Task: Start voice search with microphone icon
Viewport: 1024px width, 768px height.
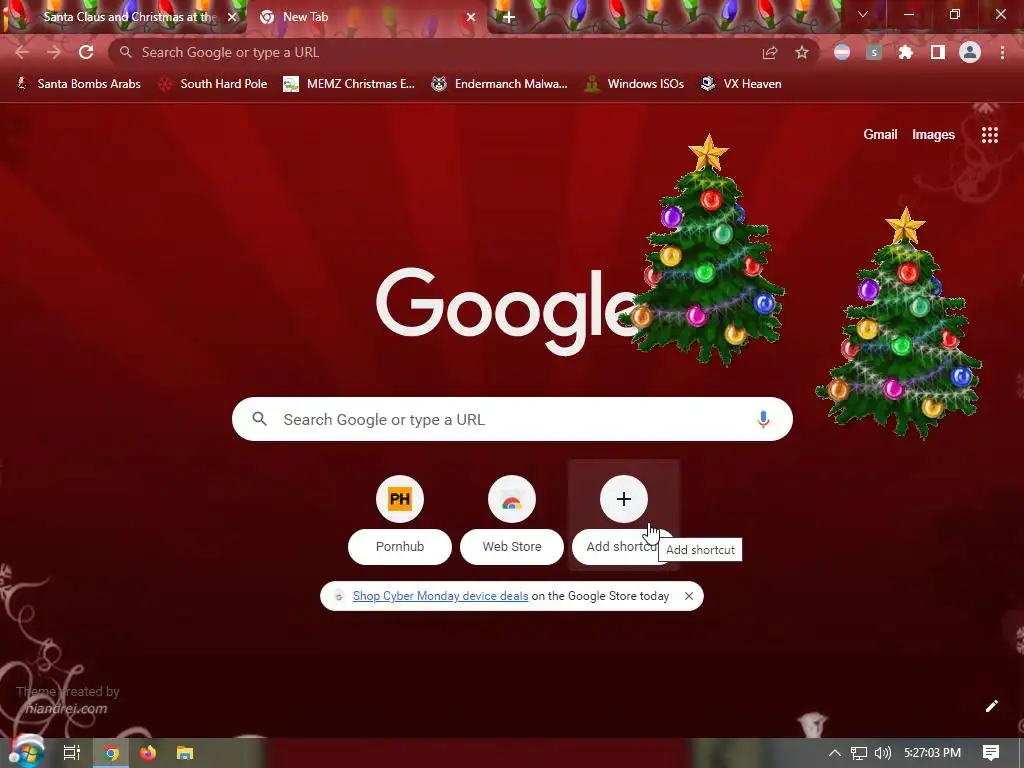Action: click(763, 419)
